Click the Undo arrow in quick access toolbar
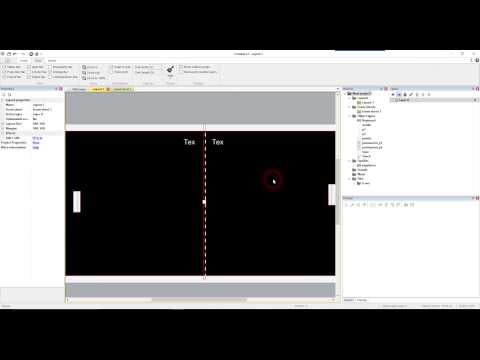The height and width of the screenshot is (360, 480). coord(15,54)
